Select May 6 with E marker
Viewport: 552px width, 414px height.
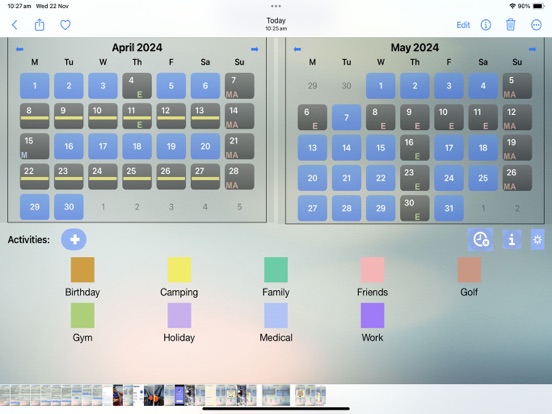(312, 117)
